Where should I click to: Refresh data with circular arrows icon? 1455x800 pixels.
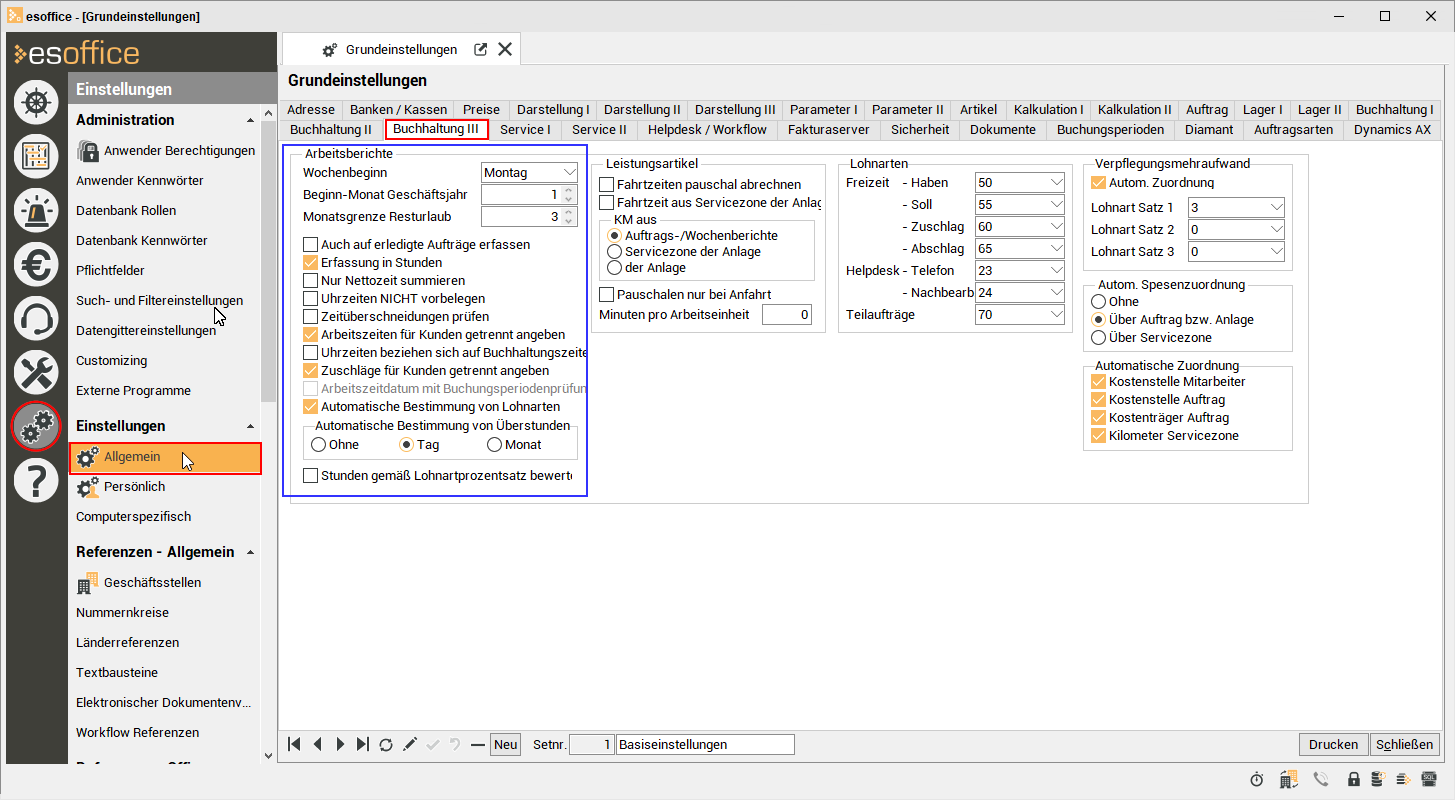386,744
